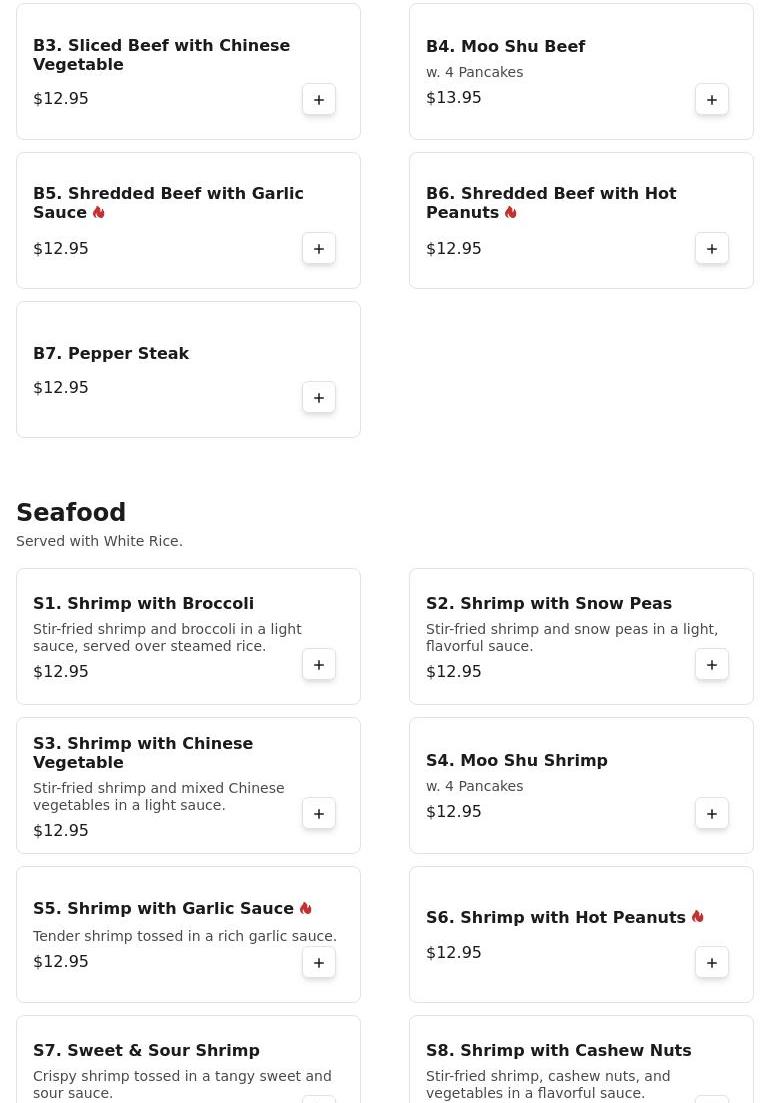Click the flame icon next to B6

511,212
